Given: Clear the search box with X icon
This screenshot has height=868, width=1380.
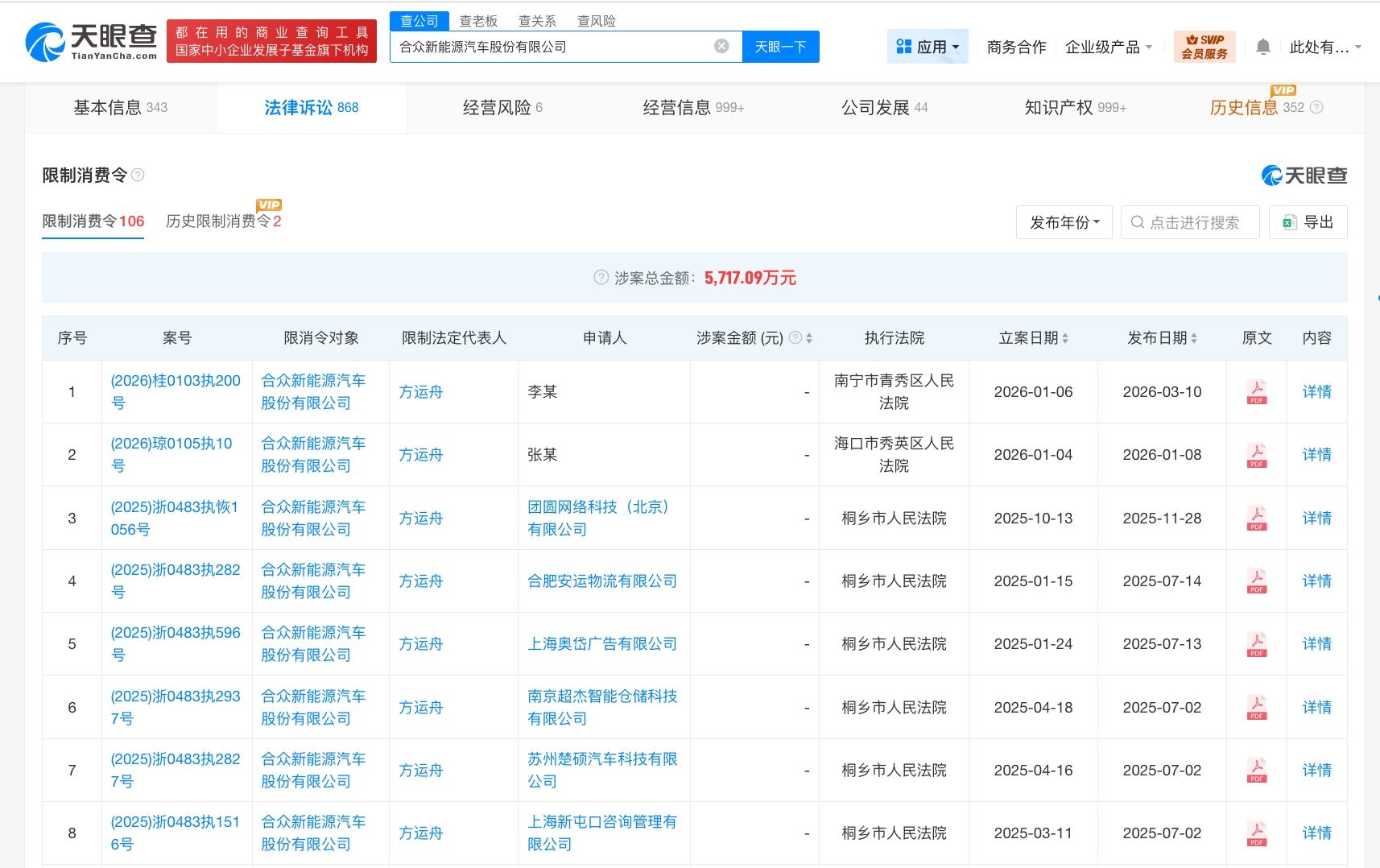Looking at the screenshot, I should (721, 47).
